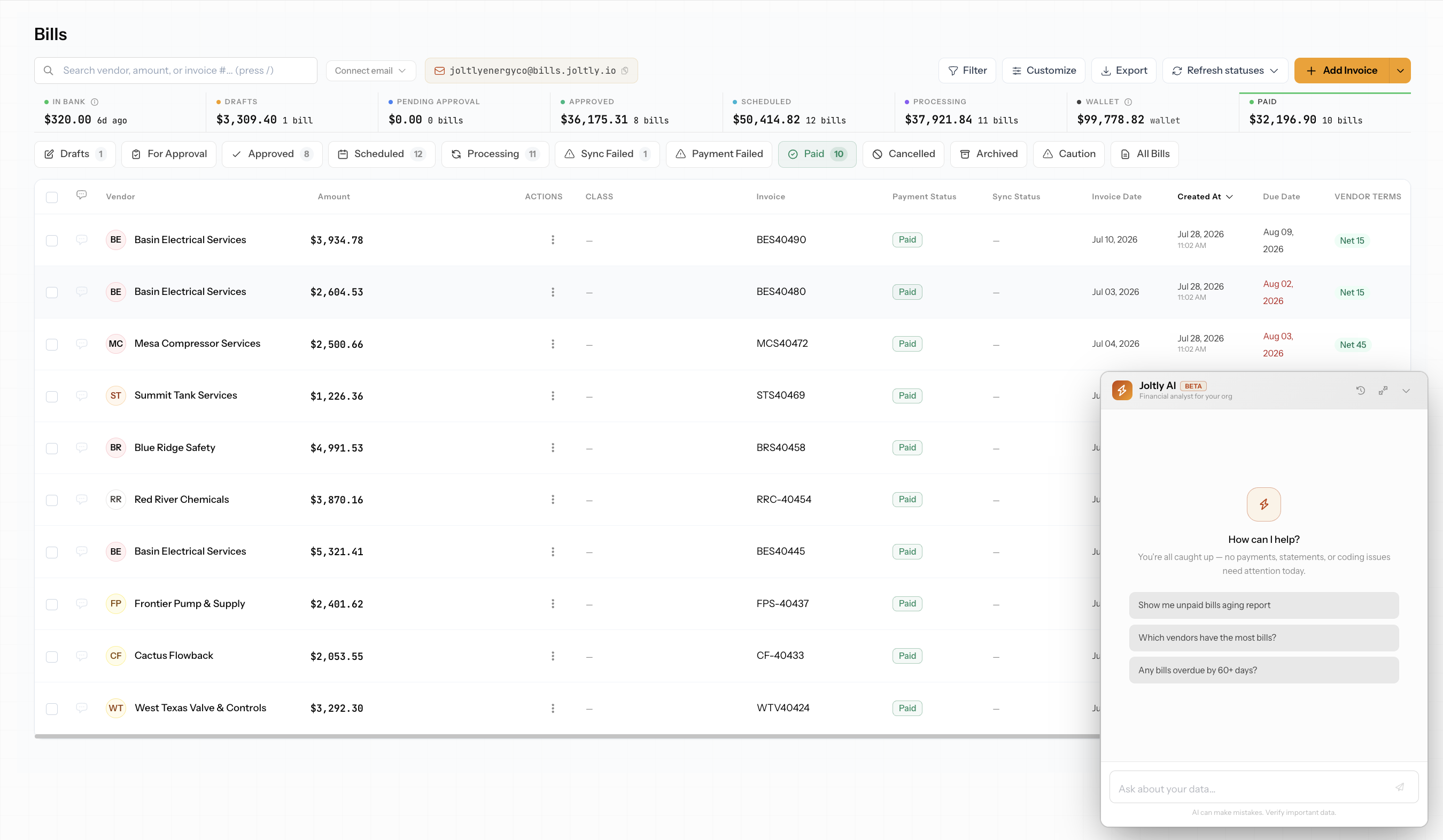Open actions menu for Red River Chemicals row
The height and width of the screenshot is (840, 1443).
(x=553, y=500)
